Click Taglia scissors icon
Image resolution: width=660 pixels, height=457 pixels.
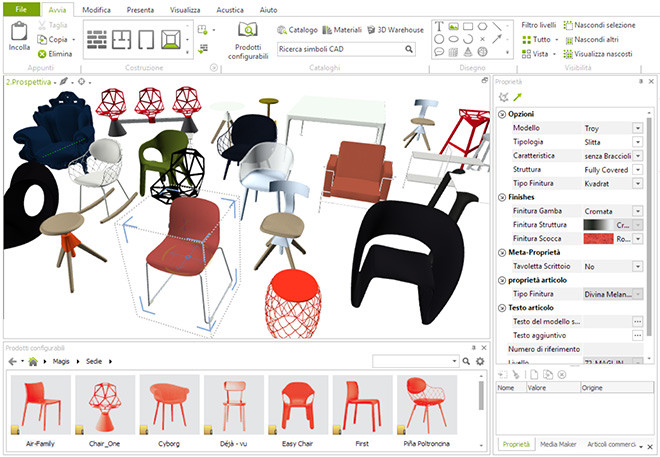click(x=42, y=25)
